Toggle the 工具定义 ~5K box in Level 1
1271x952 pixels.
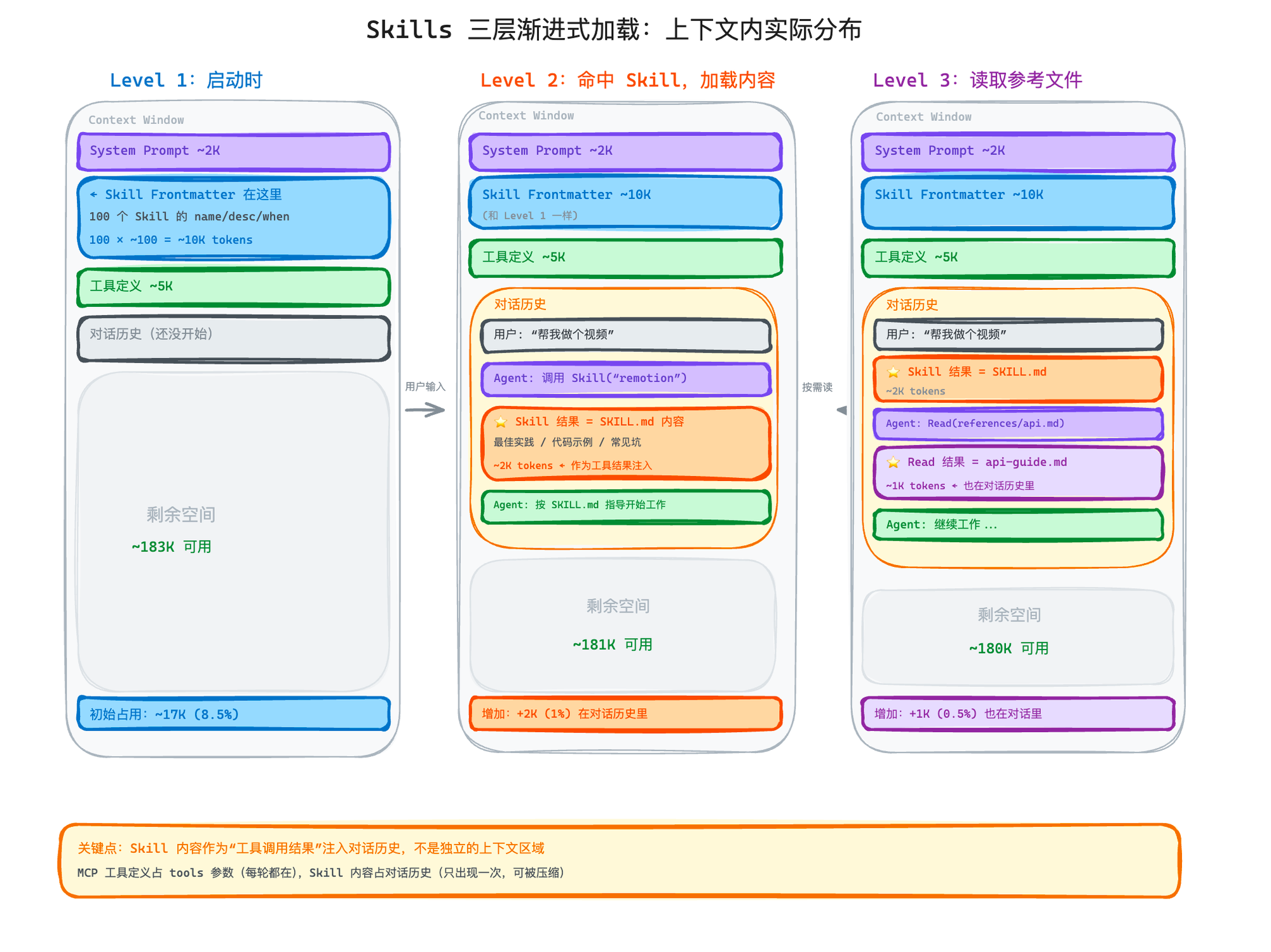(x=233, y=287)
